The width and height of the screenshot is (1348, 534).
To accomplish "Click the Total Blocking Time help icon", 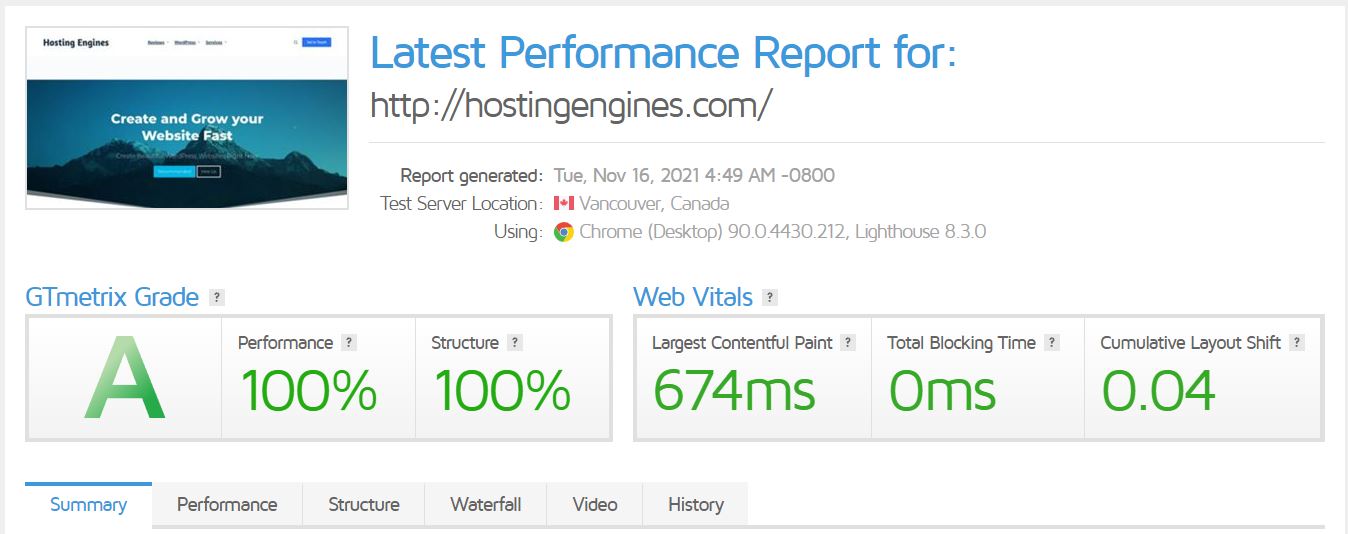I will click(x=1051, y=343).
